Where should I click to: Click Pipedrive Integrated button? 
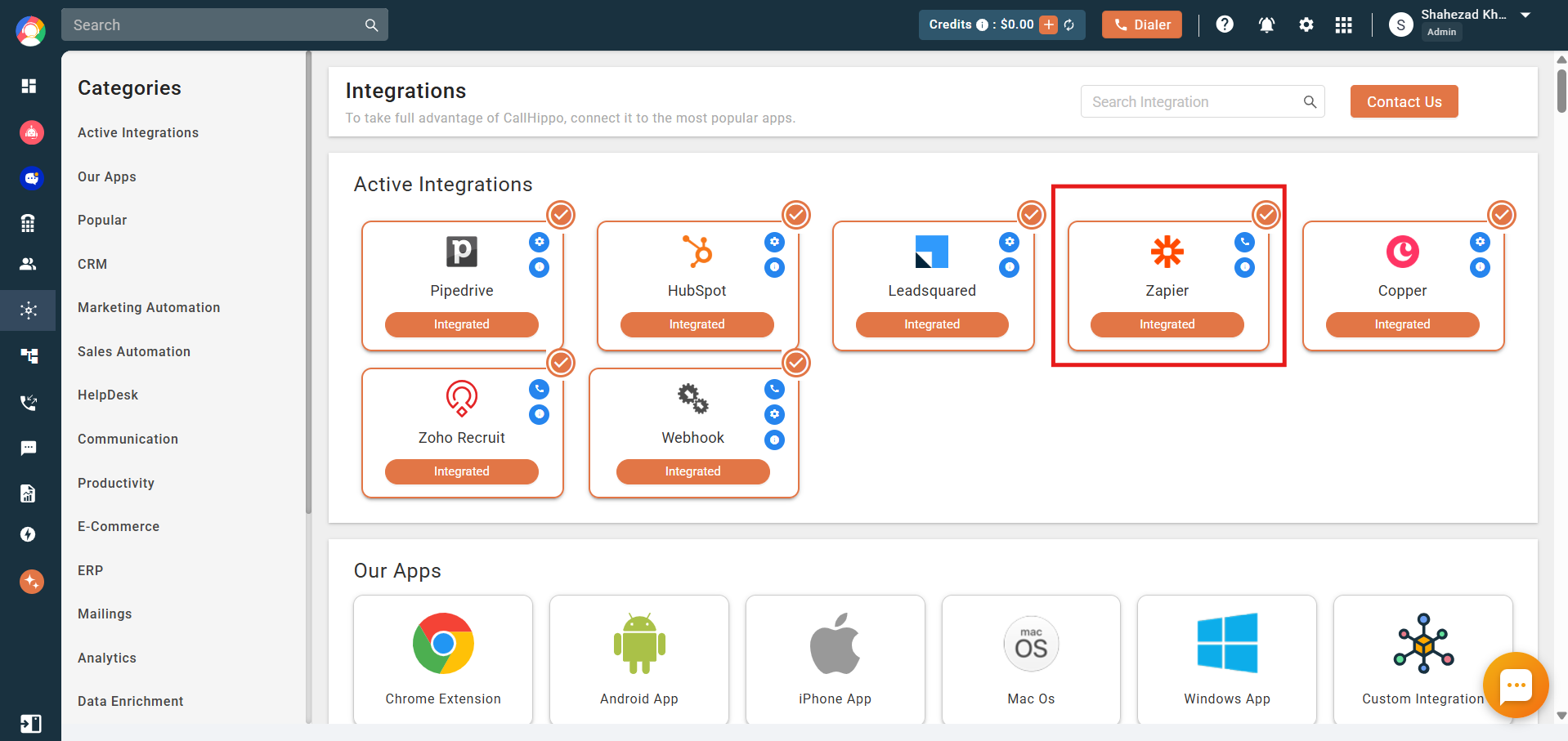(461, 324)
